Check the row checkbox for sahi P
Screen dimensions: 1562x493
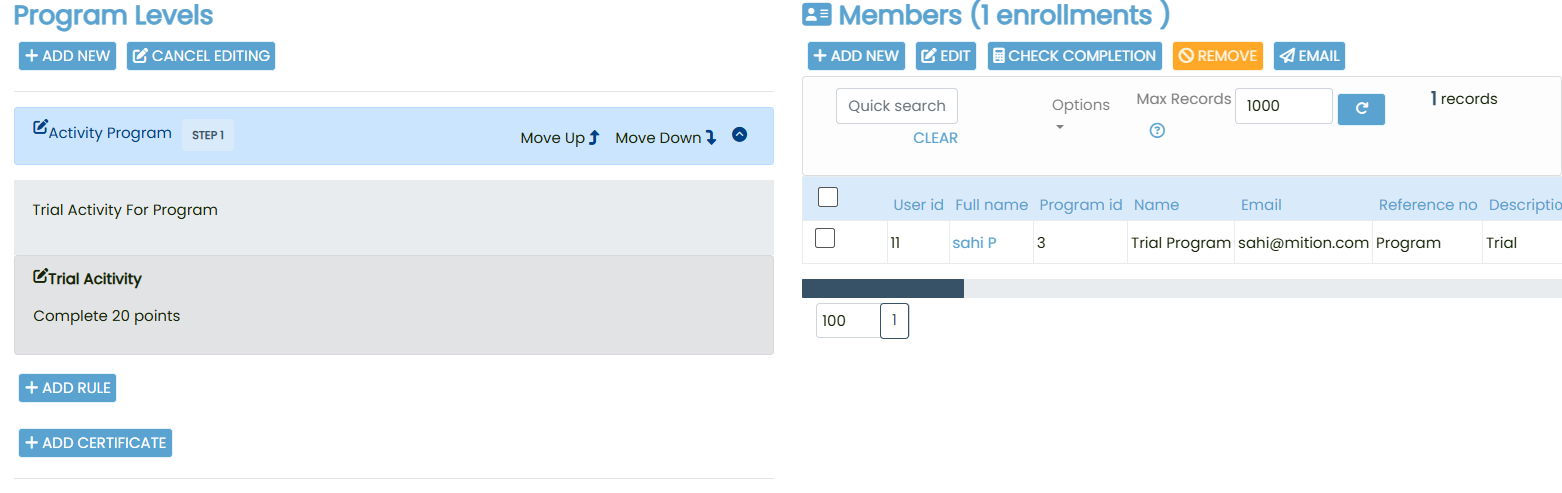coord(825,238)
